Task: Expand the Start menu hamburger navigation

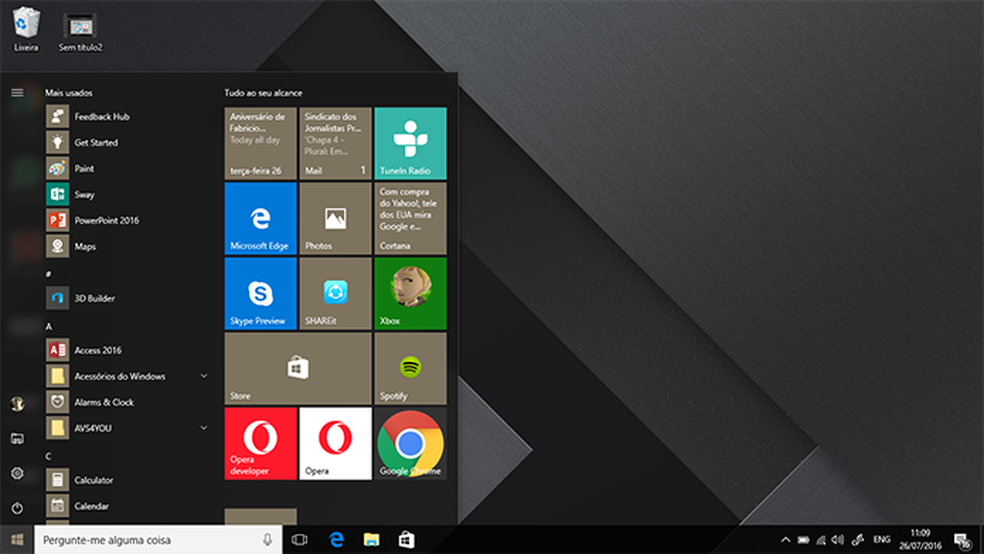Action: [x=17, y=92]
